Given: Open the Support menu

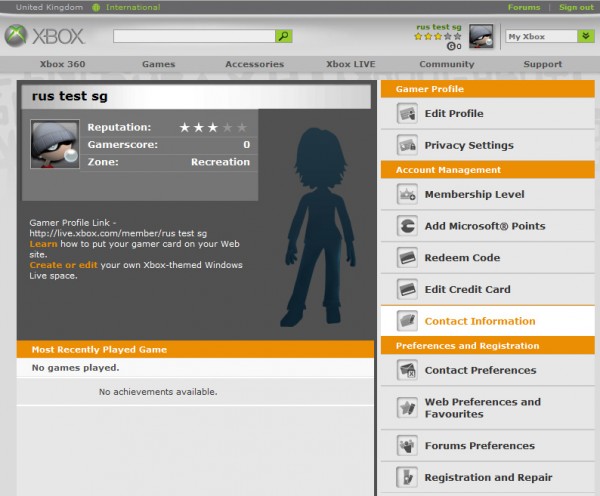Looking at the screenshot, I should click(x=543, y=64).
